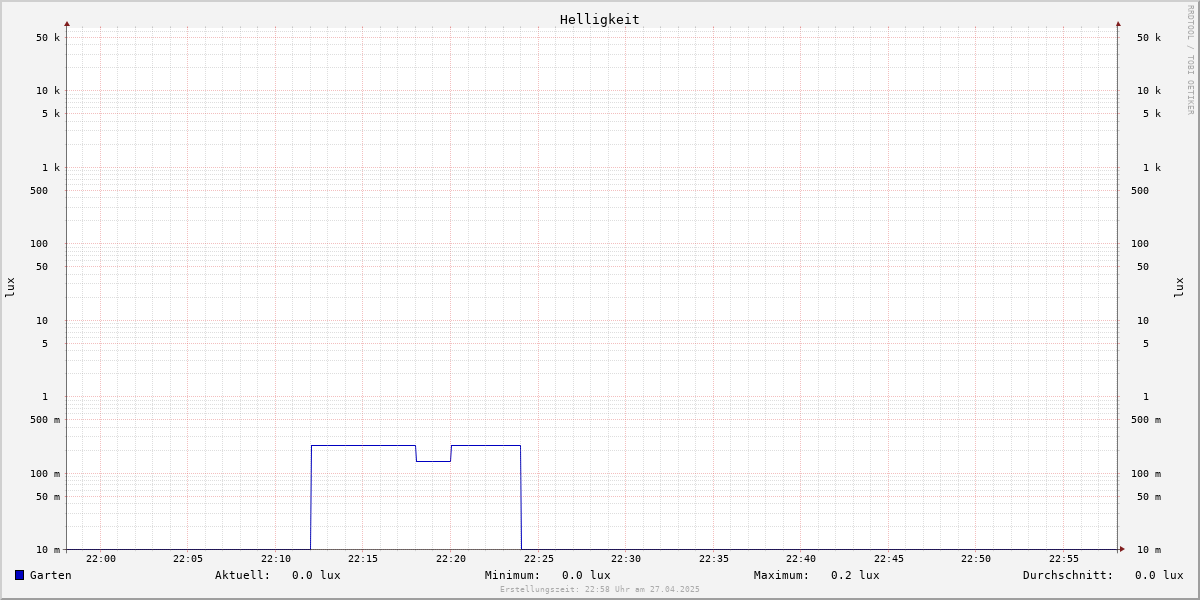Click the '500 m' label on right axis
The width and height of the screenshot is (1200, 600).
click(1146, 420)
